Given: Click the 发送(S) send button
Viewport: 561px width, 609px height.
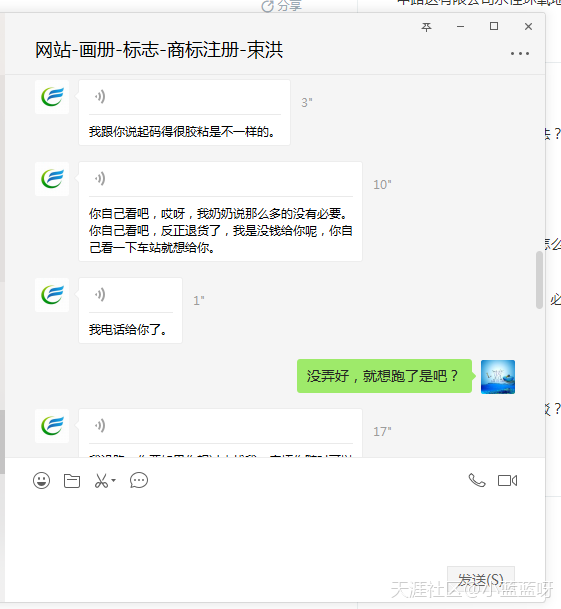Looking at the screenshot, I should tap(481, 581).
